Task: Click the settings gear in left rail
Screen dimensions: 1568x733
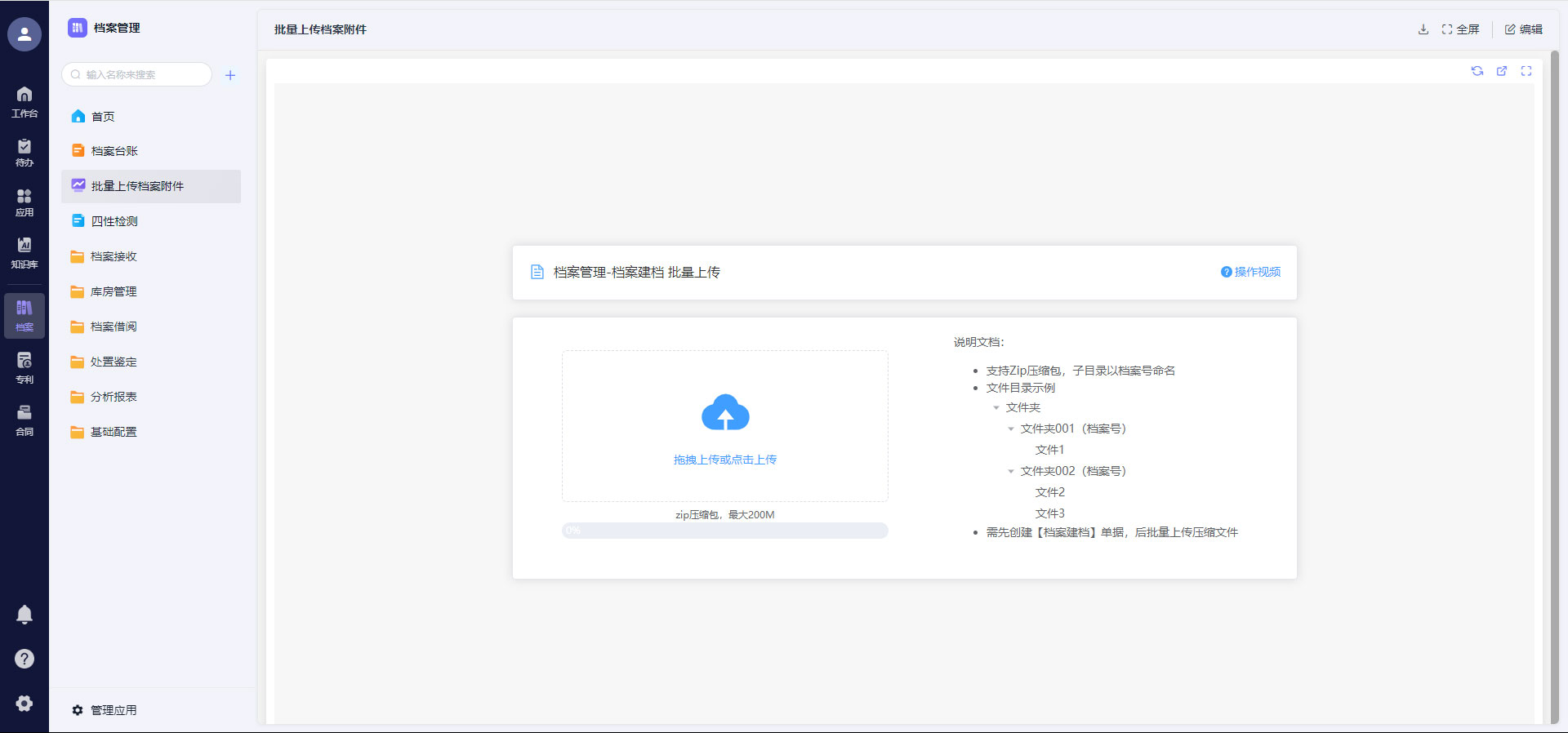Action: point(24,703)
